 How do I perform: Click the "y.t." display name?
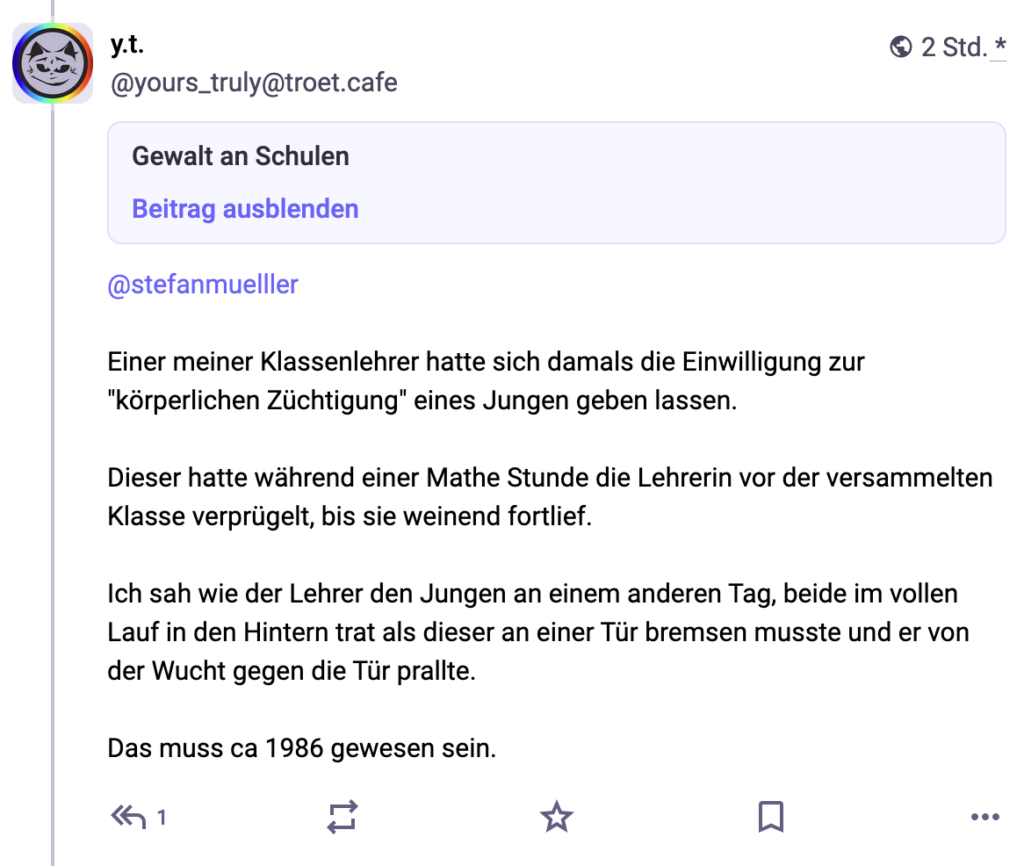(x=127, y=45)
